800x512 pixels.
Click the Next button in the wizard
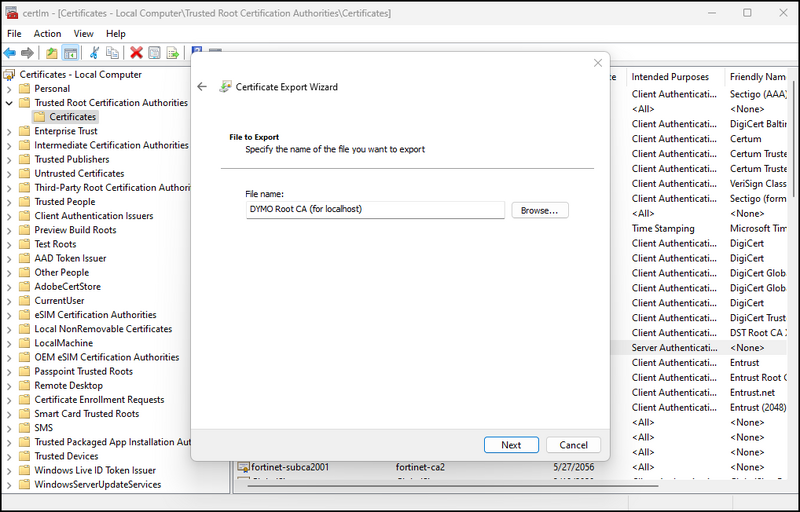(x=511, y=445)
